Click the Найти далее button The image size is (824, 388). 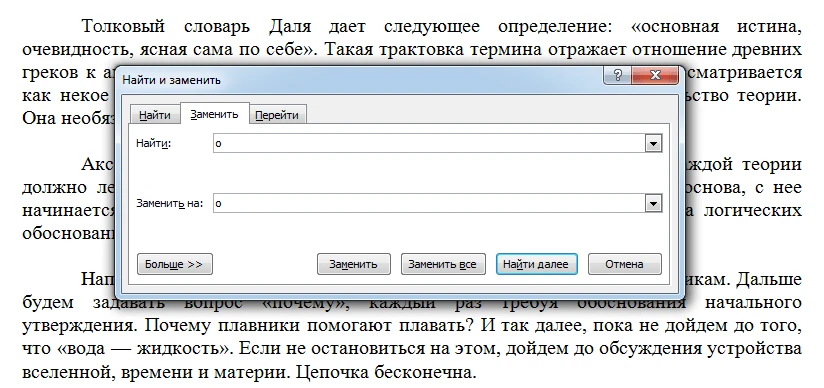pyautogui.click(x=536, y=264)
